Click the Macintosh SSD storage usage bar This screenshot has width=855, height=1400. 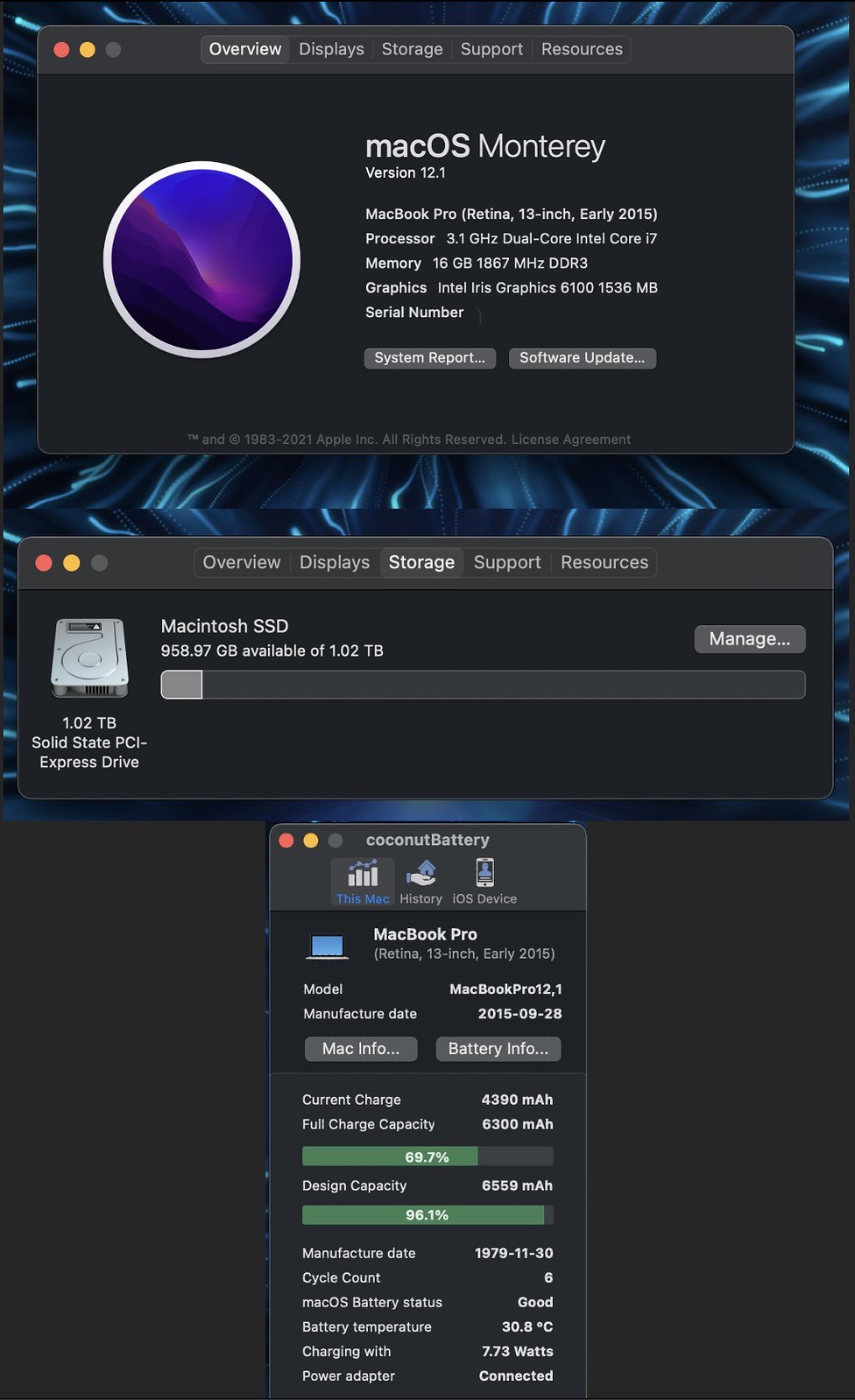coord(483,685)
